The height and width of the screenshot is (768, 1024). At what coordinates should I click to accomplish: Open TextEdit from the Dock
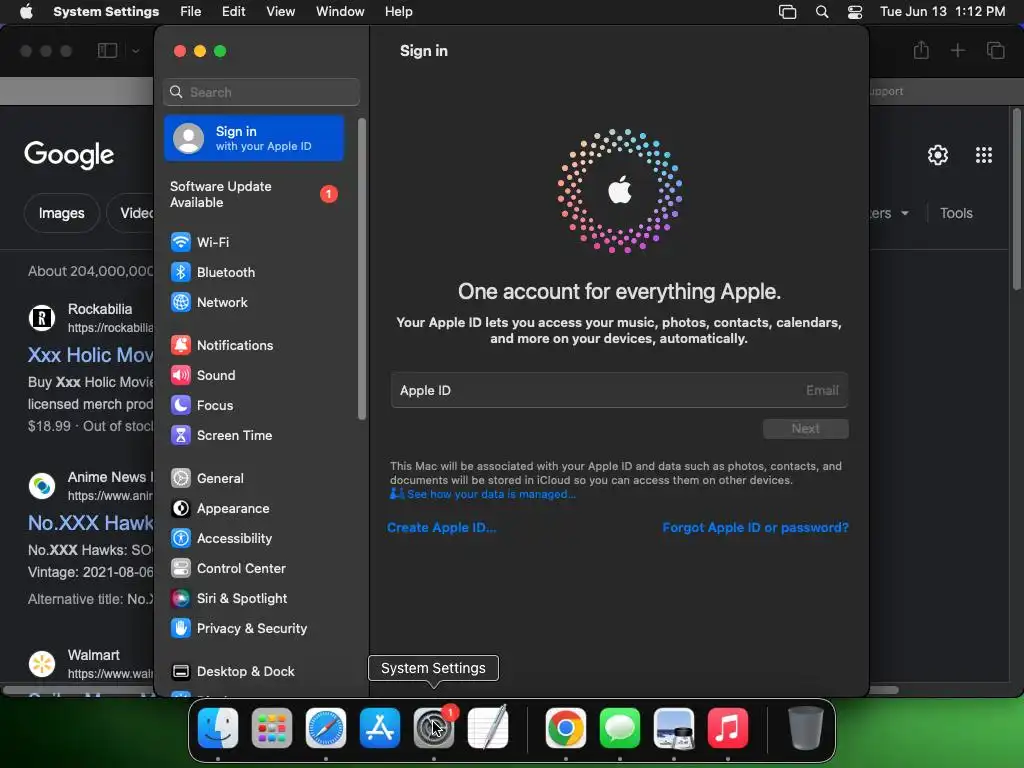click(x=488, y=728)
